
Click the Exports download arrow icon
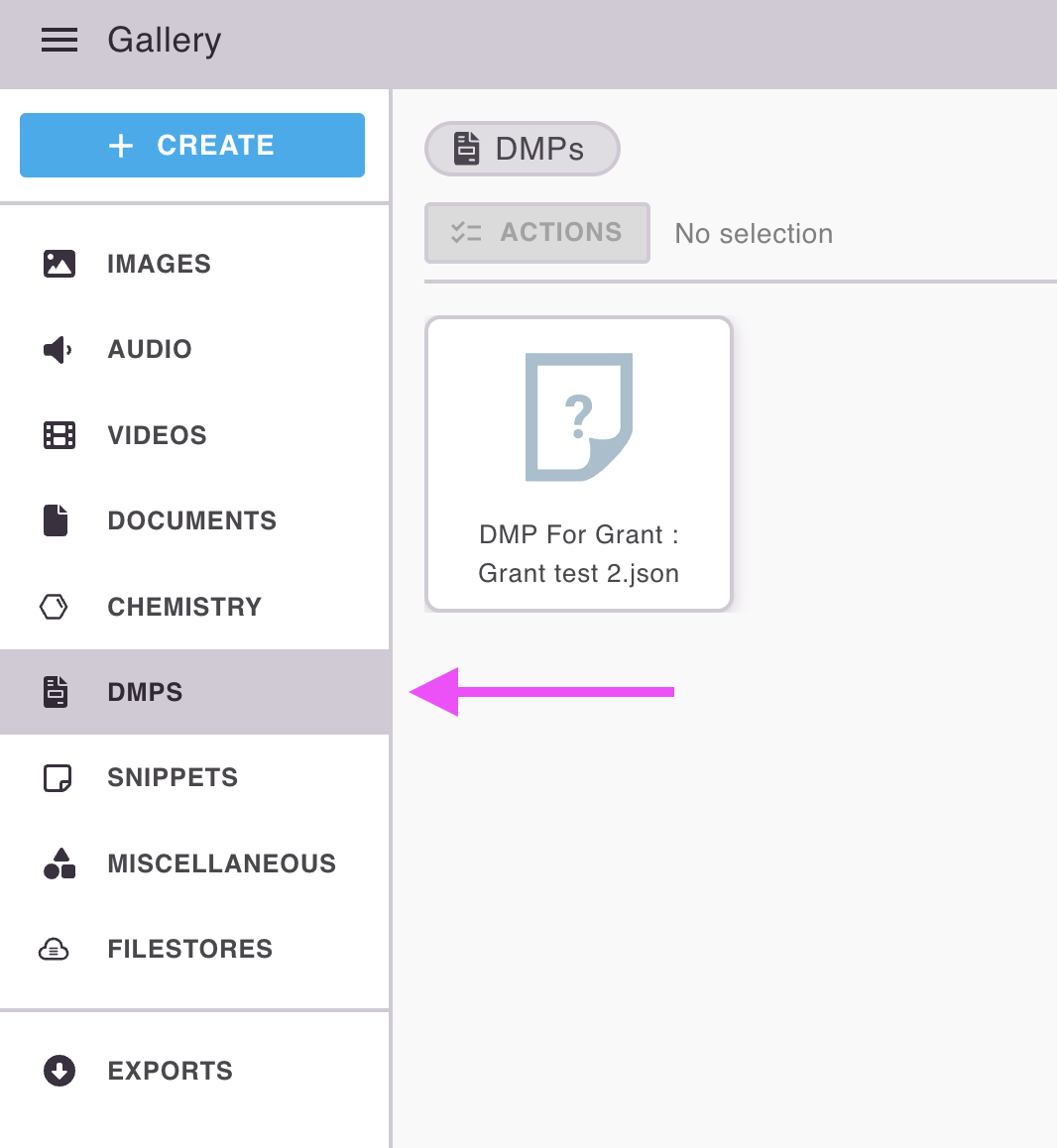[59, 1071]
